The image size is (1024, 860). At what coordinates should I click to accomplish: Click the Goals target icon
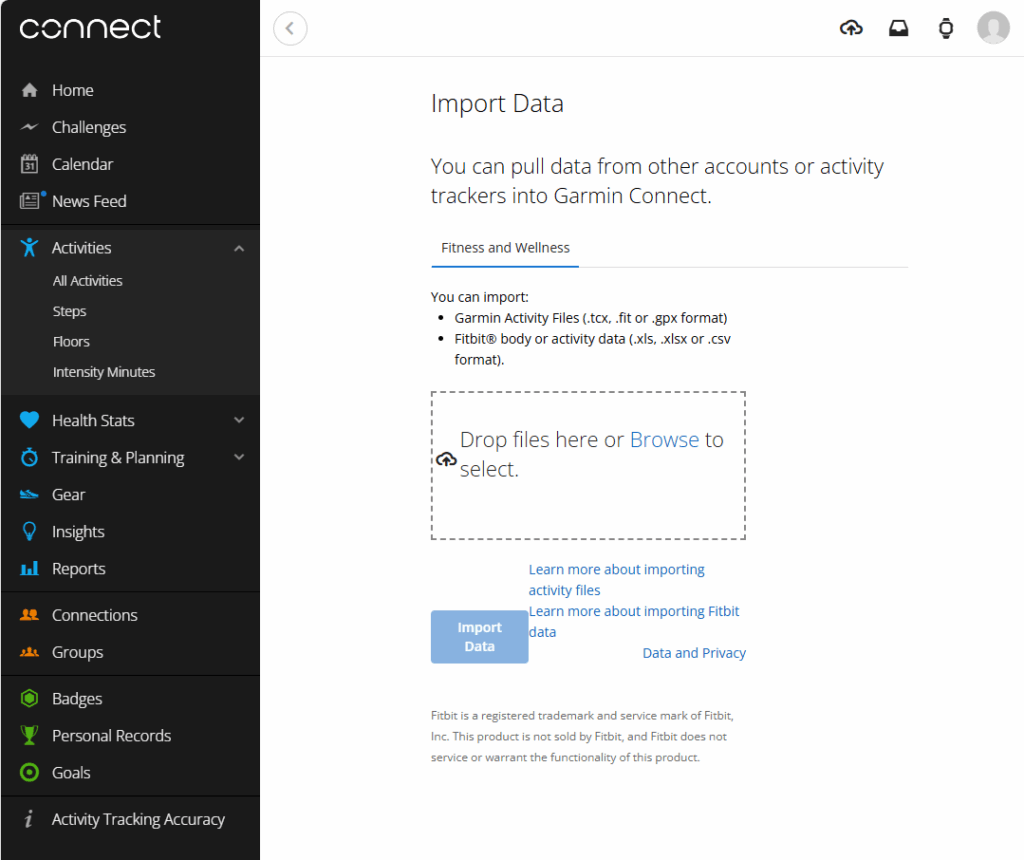(x=29, y=772)
